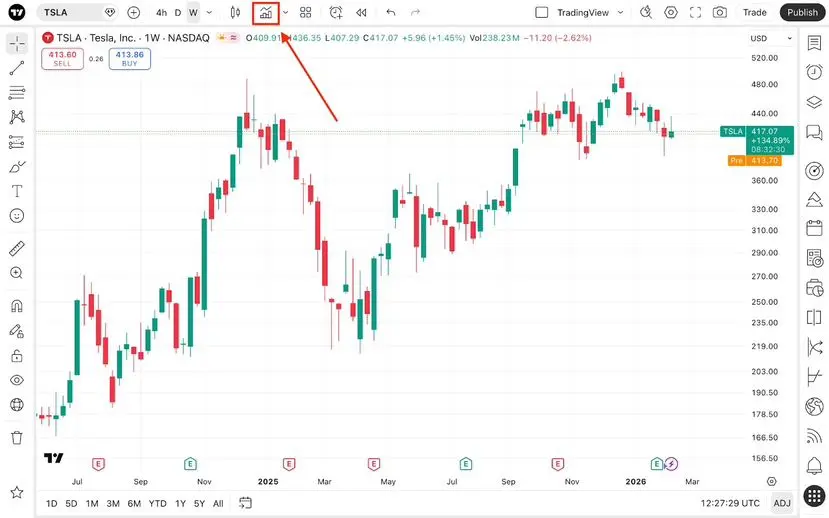Select the ruler measure tool

tap(17, 248)
